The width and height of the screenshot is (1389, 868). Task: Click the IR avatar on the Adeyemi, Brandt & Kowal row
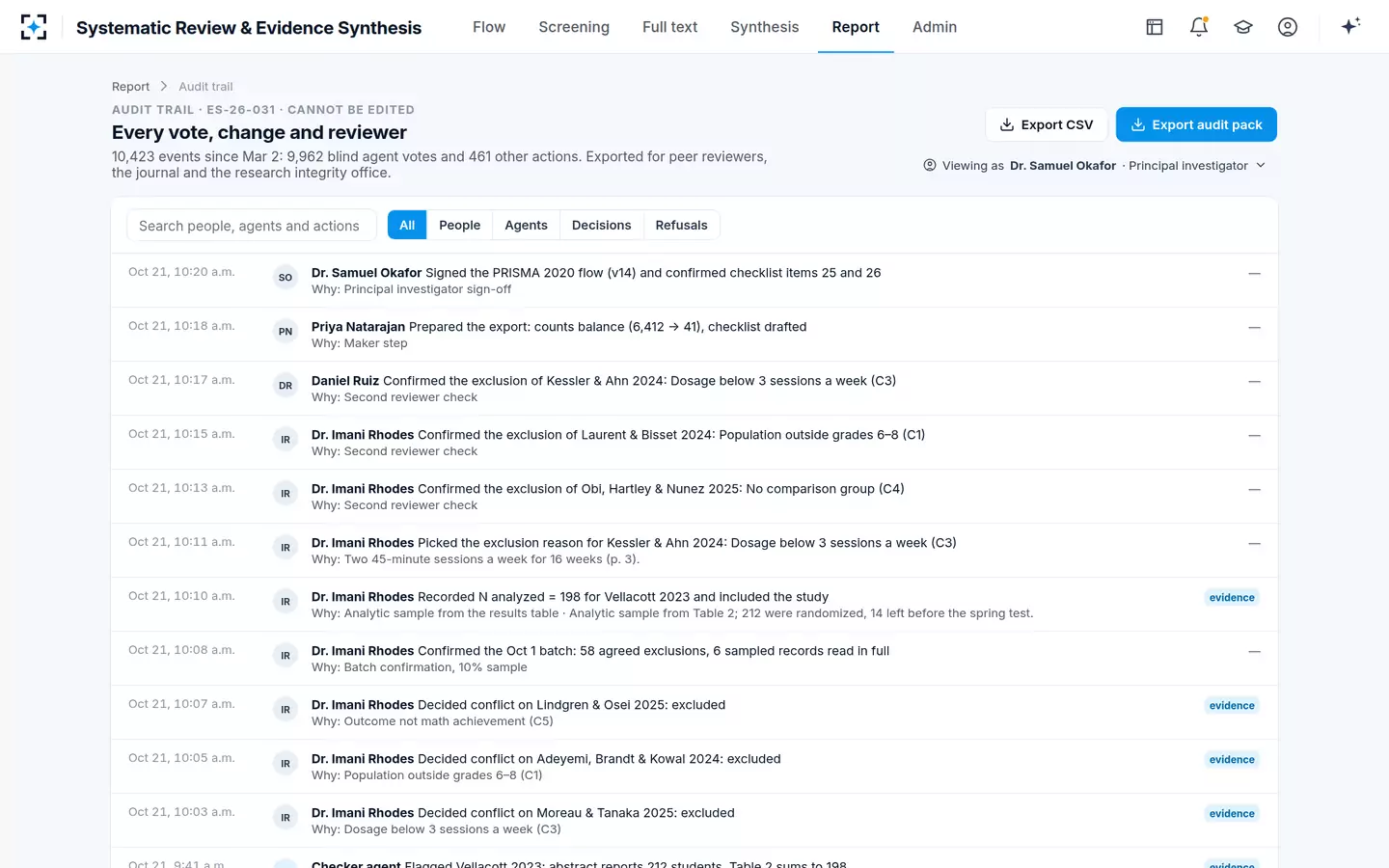(286, 764)
